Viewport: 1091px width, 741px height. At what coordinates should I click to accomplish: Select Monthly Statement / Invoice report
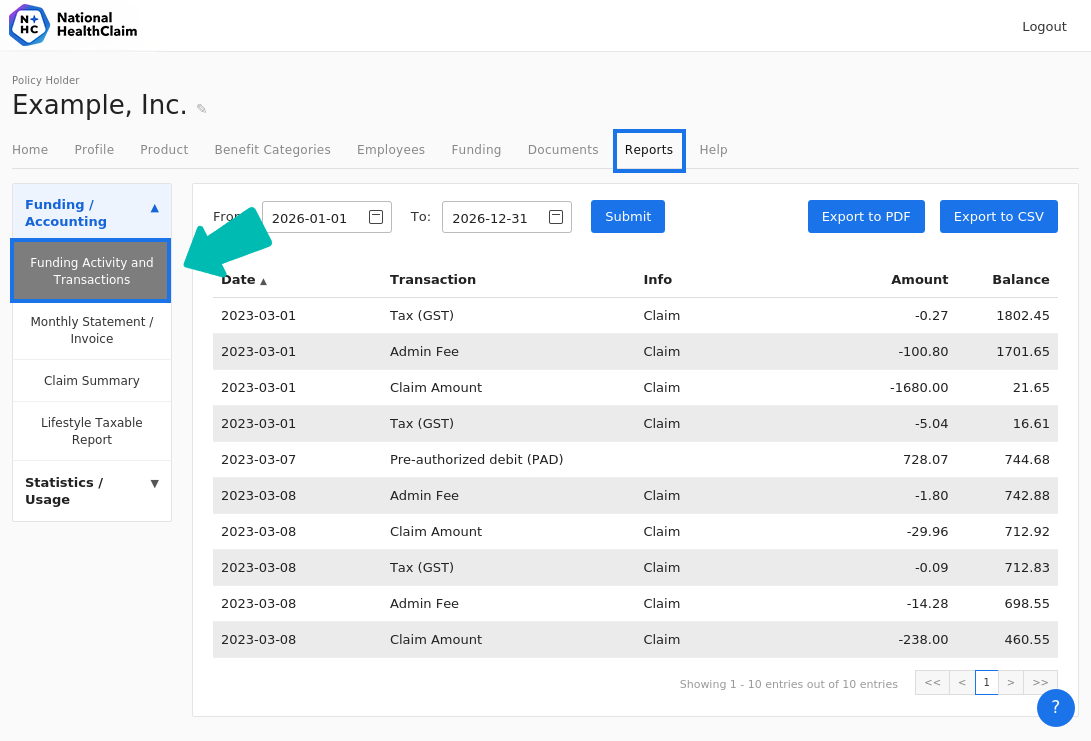click(x=92, y=330)
